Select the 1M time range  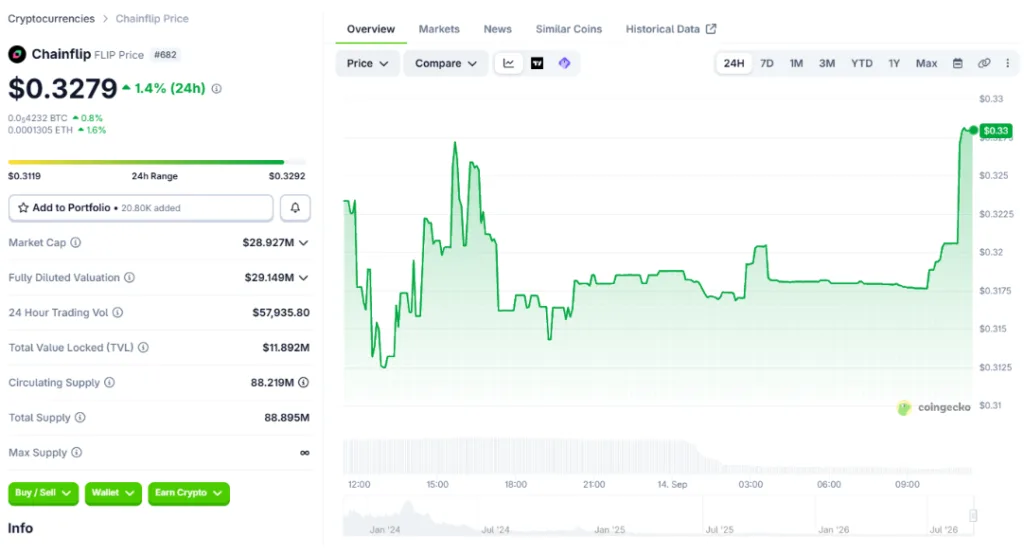[796, 63]
